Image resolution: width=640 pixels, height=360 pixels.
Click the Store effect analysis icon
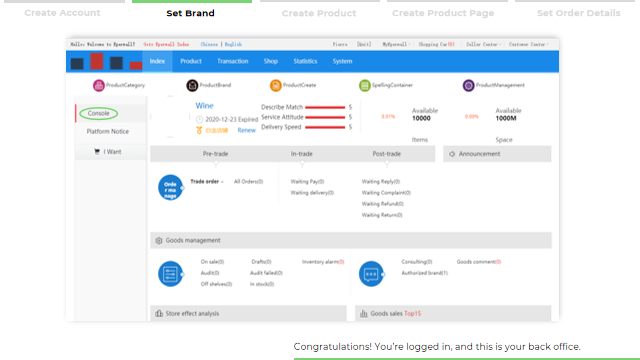coord(159,313)
